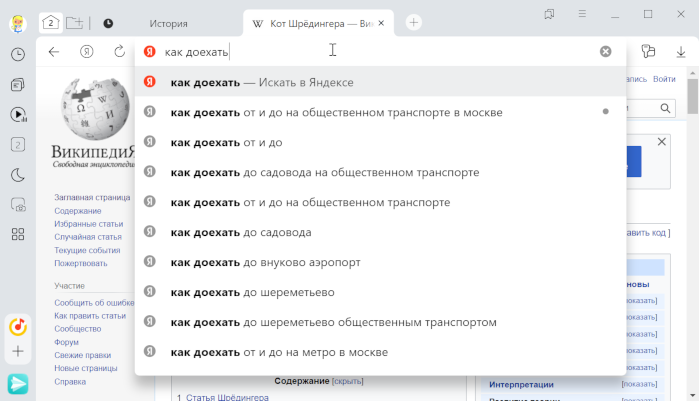The width and height of the screenshot is (699, 401).
Task: Choose suggestion ending 'от и до на общественном транспорте'
Action: pos(380,202)
